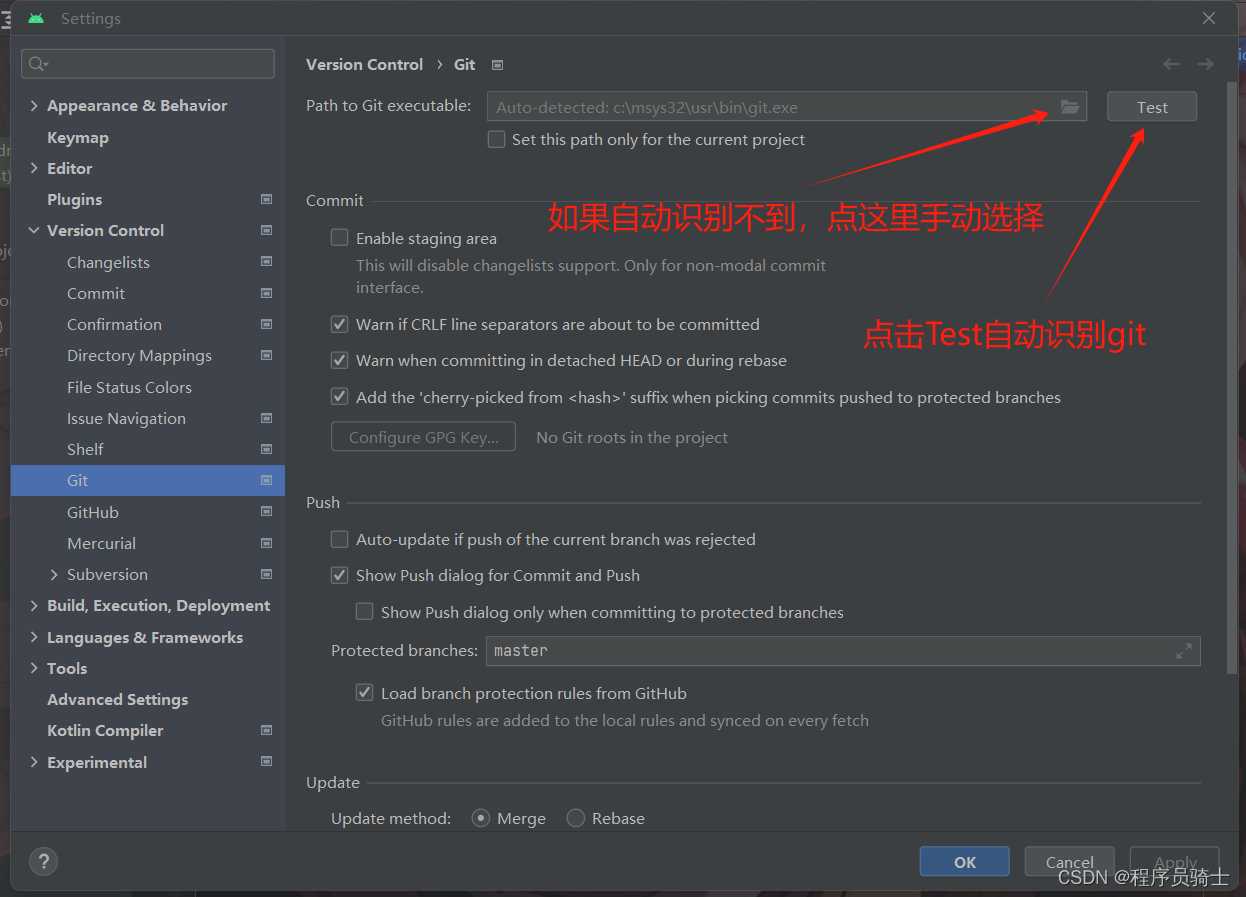Expand the Appearance & Behavior section
The width and height of the screenshot is (1246, 897).
(x=33, y=105)
